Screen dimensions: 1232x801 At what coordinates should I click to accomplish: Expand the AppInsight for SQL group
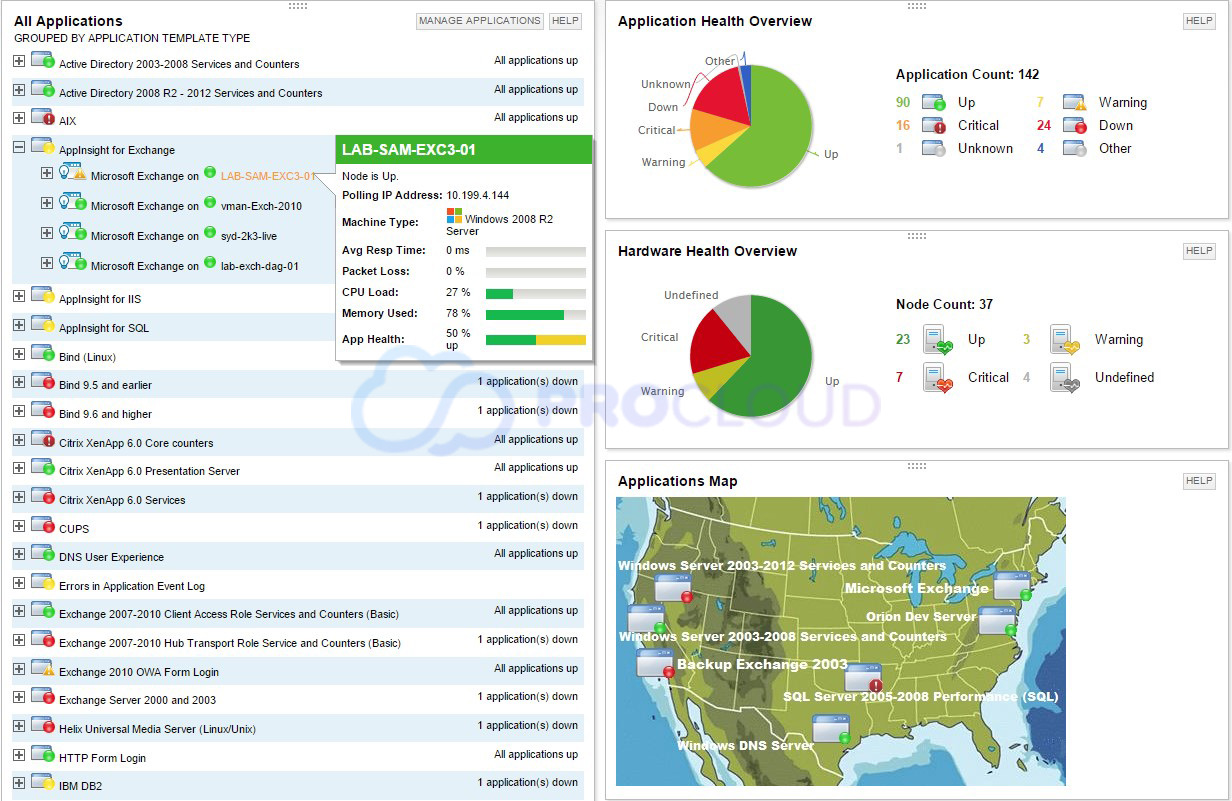tap(19, 327)
